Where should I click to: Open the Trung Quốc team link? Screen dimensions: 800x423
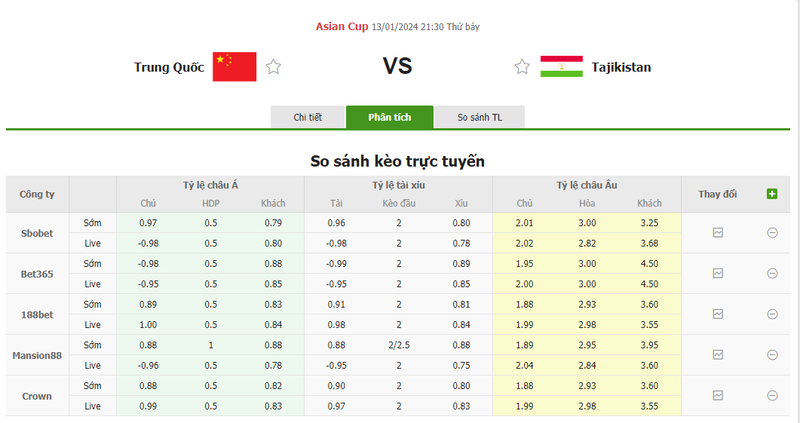pos(169,68)
